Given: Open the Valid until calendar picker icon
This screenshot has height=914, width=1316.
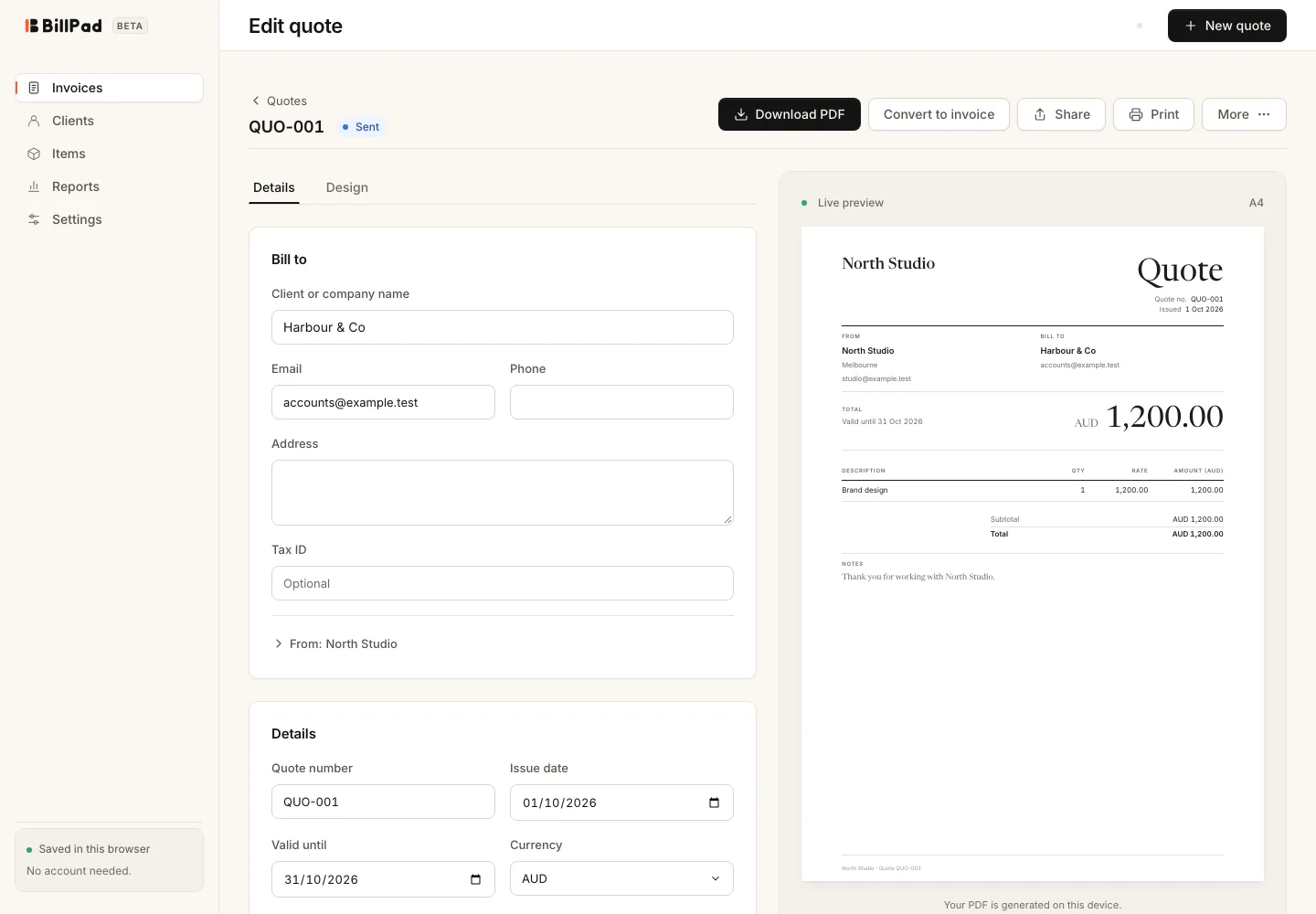Looking at the screenshot, I should pyautogui.click(x=475, y=879).
